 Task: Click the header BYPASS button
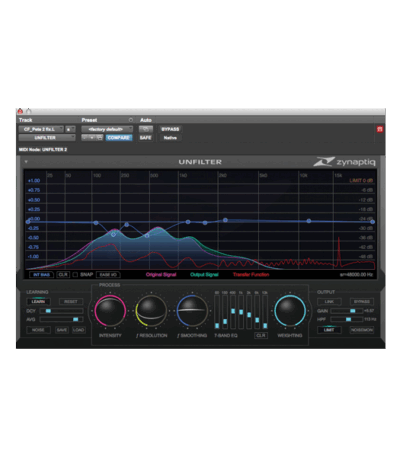170,129
